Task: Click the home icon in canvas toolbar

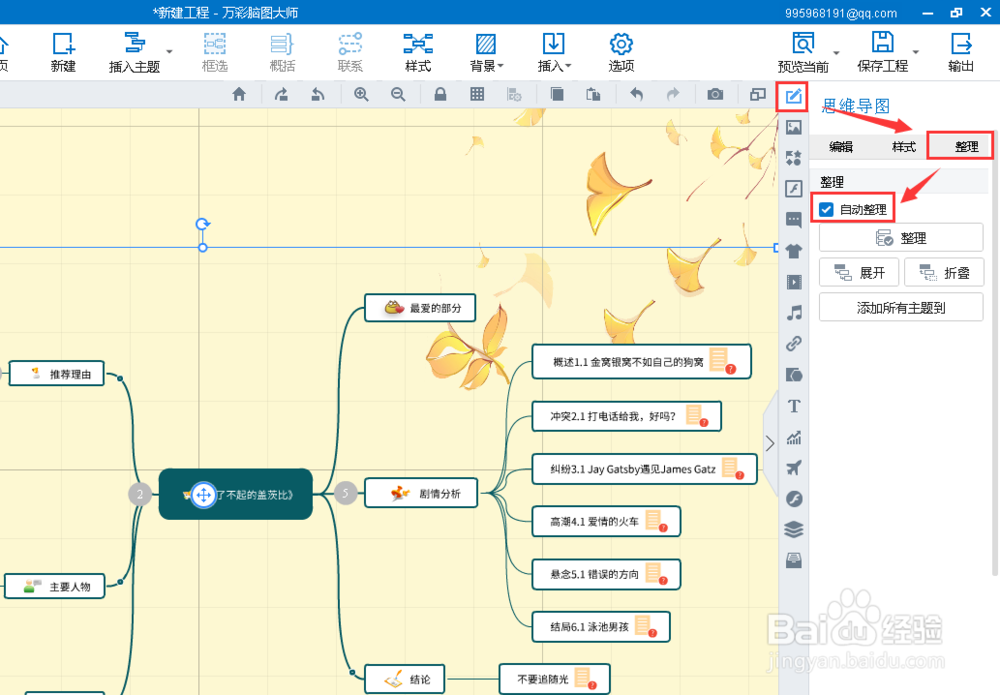Action: point(239,94)
